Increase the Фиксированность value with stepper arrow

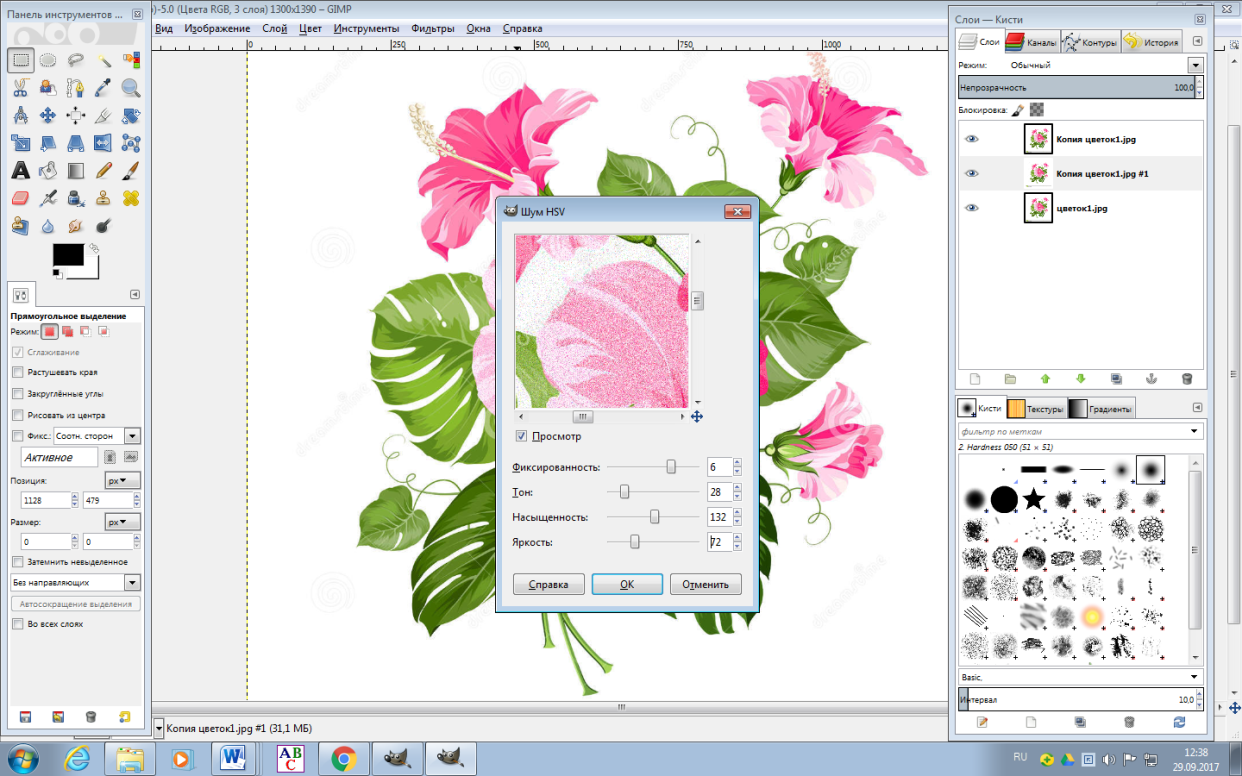737,463
